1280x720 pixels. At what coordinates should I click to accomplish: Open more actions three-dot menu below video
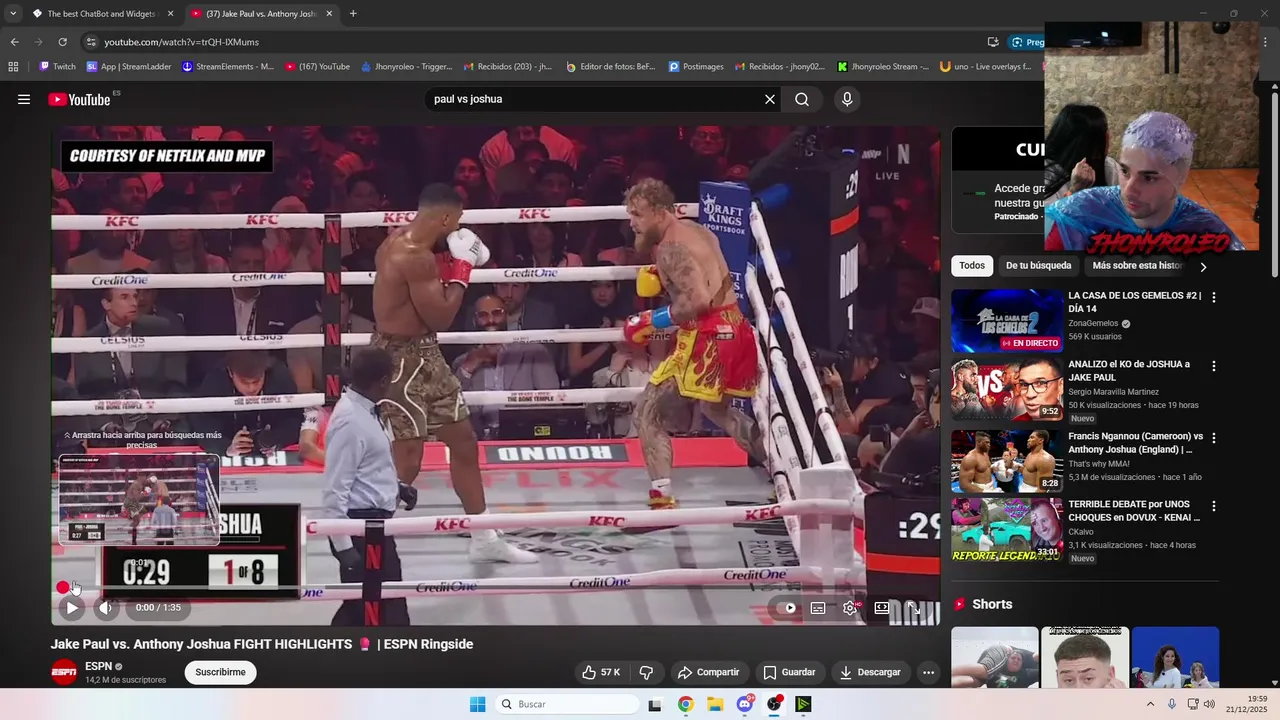click(928, 672)
